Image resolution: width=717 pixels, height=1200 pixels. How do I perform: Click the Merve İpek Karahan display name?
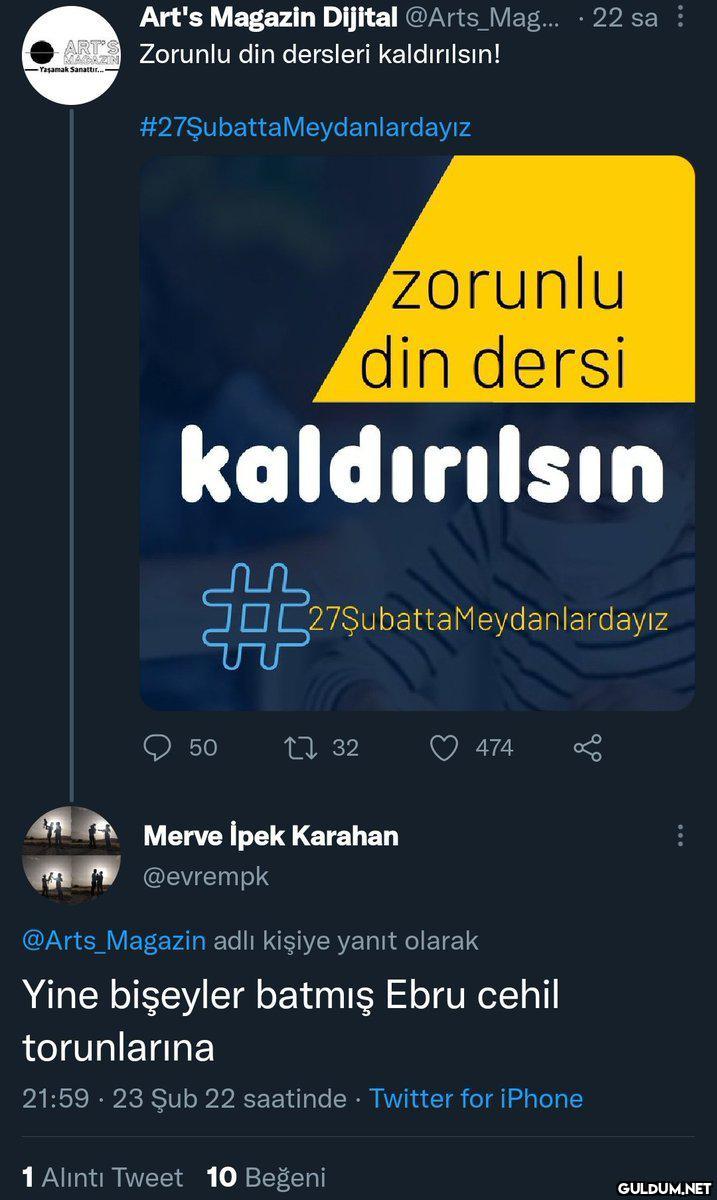point(271,836)
